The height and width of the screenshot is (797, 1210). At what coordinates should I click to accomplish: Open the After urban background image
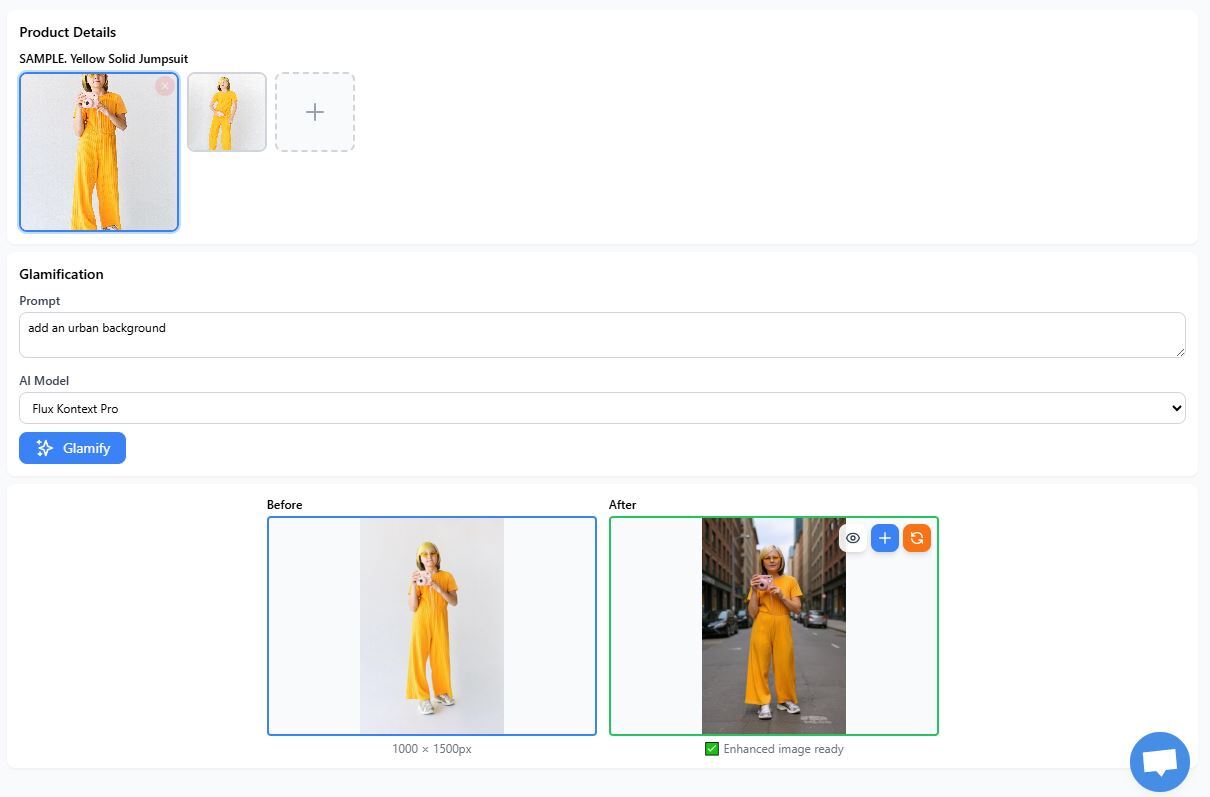(773, 640)
